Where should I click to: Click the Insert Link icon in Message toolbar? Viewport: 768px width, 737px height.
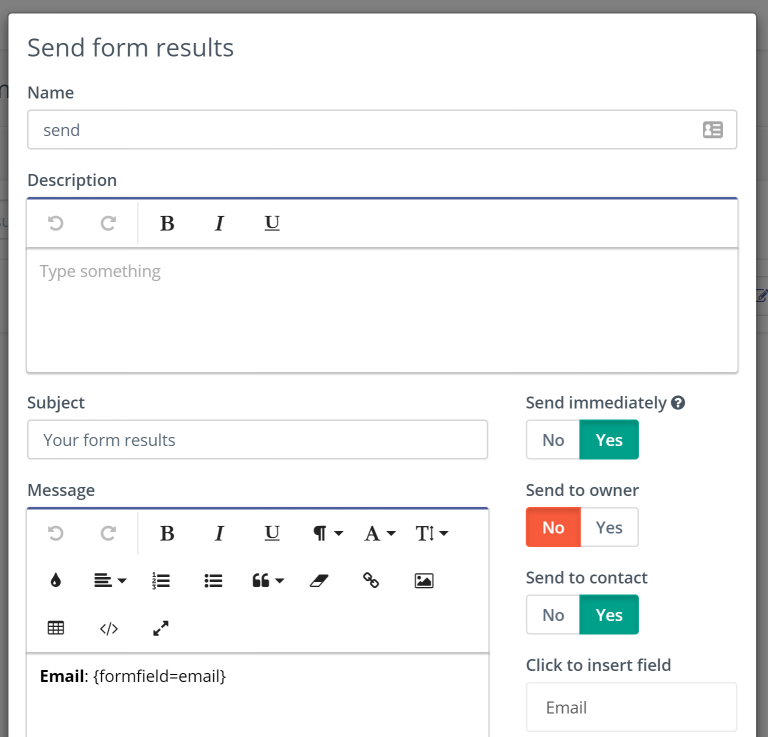[371, 580]
